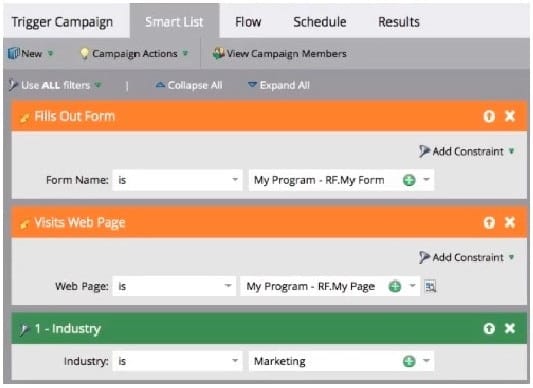Open the Schedule tab
Image resolution: width=533 pixels, height=388 pixels.
320,22
